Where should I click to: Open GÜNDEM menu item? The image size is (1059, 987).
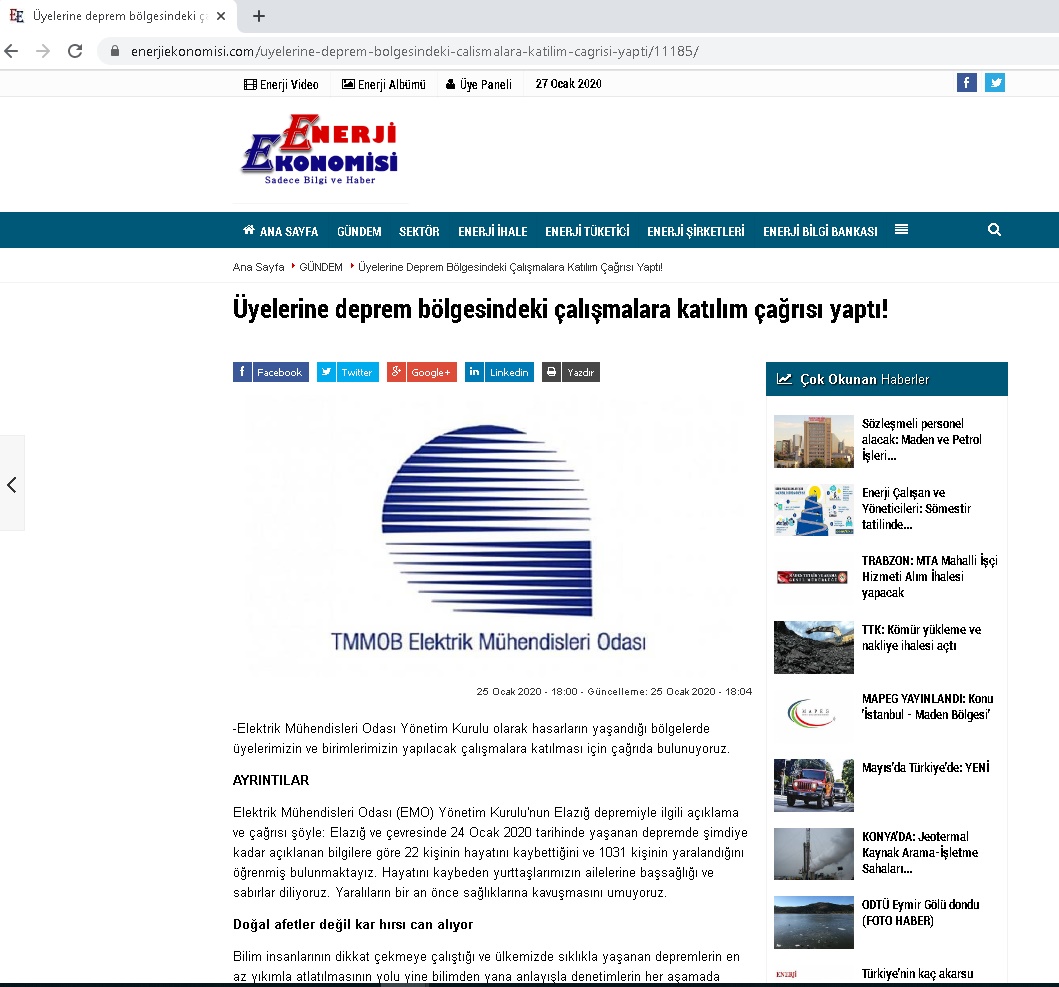tap(359, 231)
